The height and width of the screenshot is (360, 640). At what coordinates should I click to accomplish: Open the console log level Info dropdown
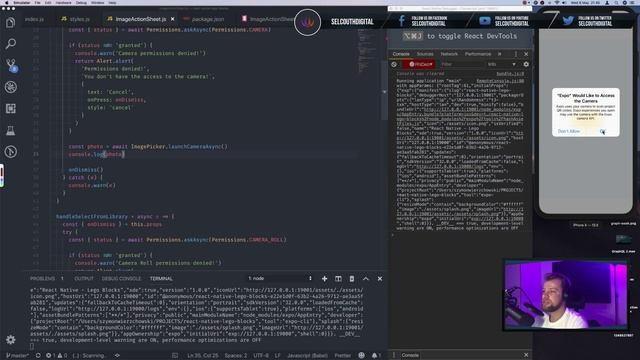(x=502, y=64)
